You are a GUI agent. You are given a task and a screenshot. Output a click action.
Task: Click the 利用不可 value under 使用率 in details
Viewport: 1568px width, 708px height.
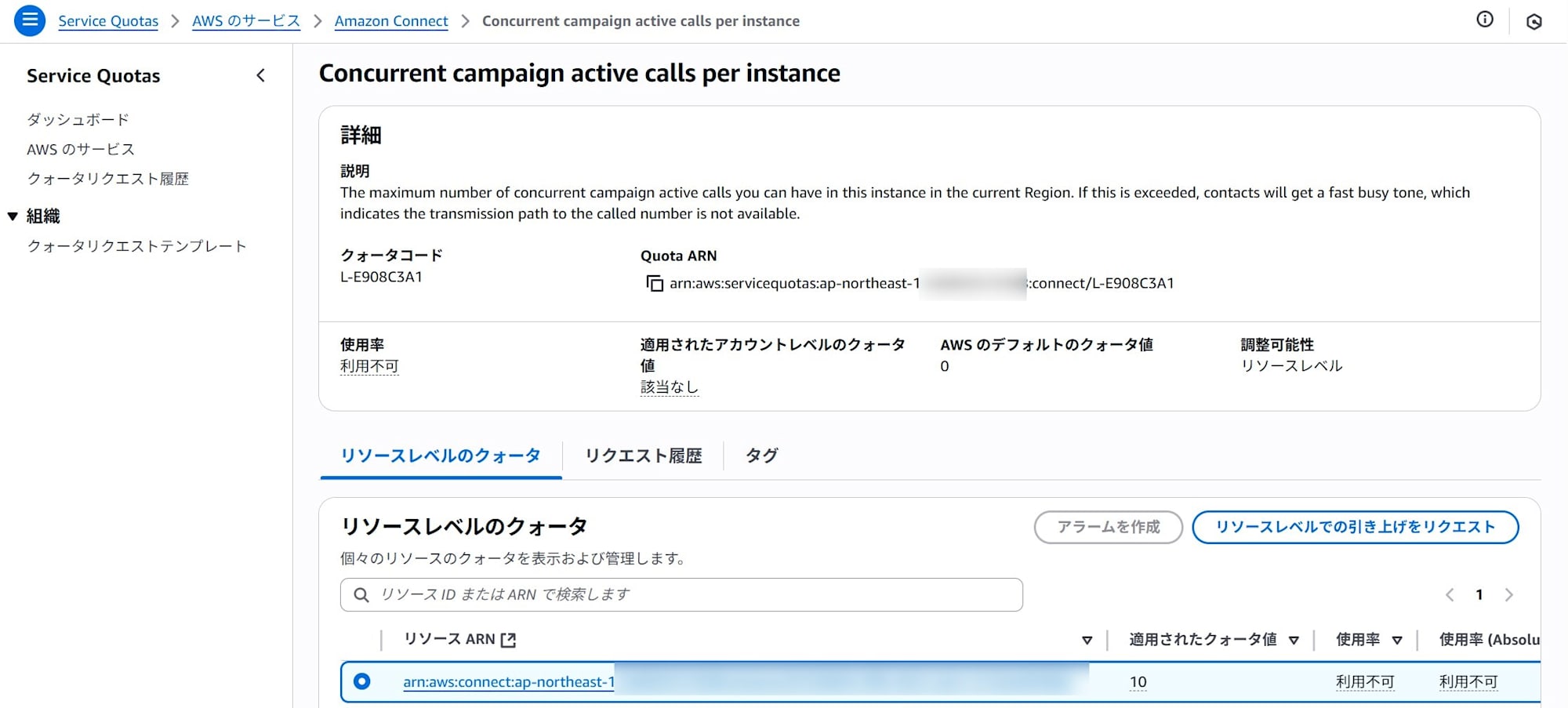pos(369,366)
